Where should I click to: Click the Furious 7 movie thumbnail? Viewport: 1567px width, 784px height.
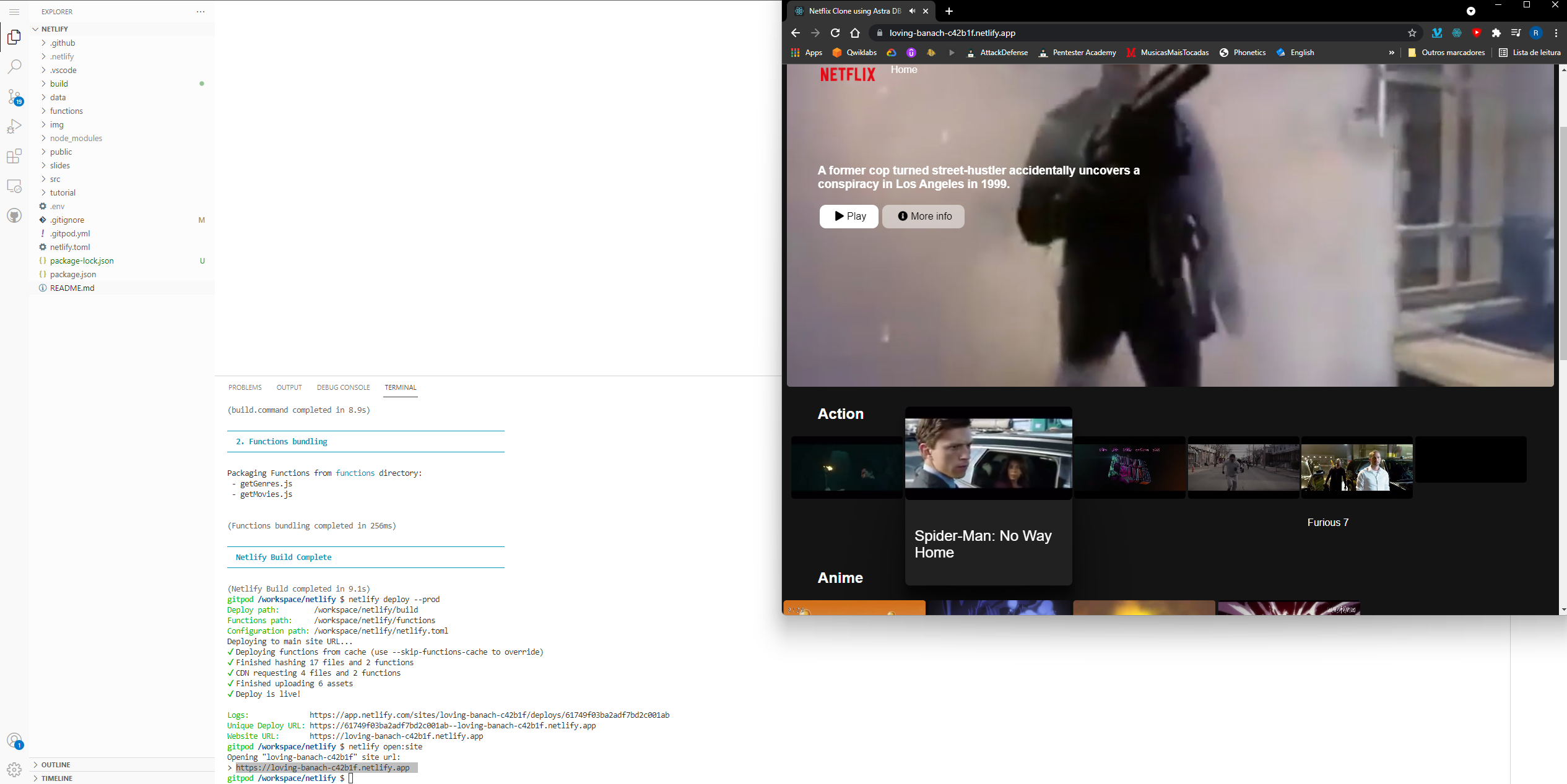tap(1356, 467)
